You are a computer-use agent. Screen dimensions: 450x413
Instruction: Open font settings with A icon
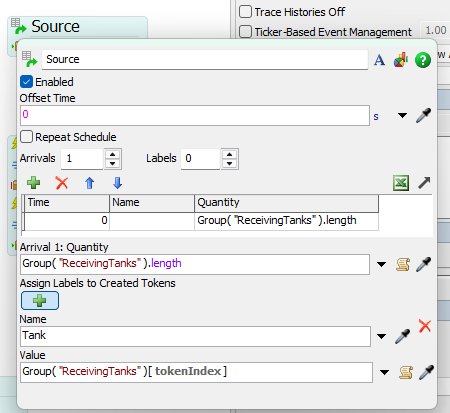tap(379, 60)
